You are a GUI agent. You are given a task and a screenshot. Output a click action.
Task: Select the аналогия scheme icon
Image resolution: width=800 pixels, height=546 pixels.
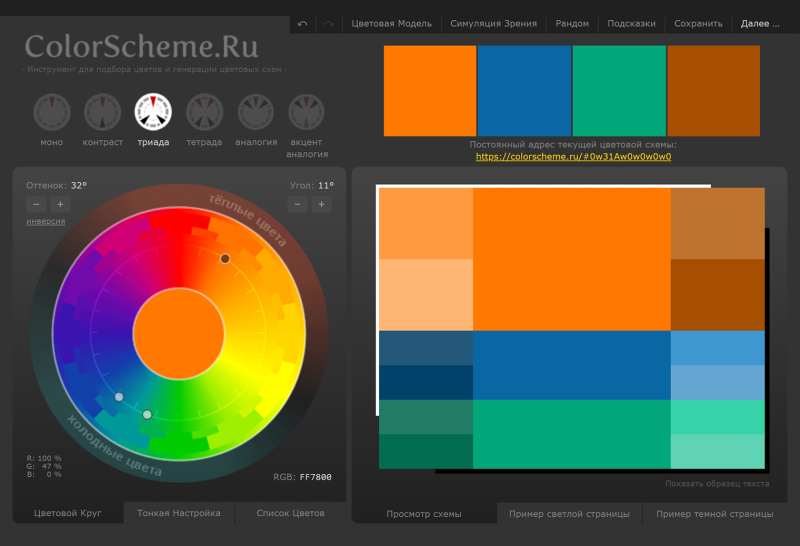pos(256,112)
